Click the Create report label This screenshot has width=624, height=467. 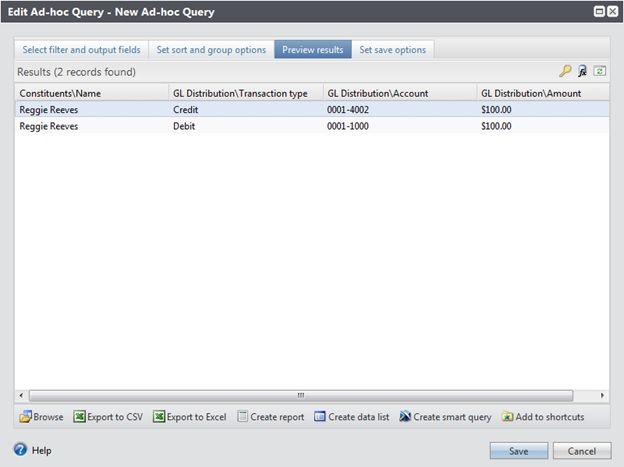[277, 417]
